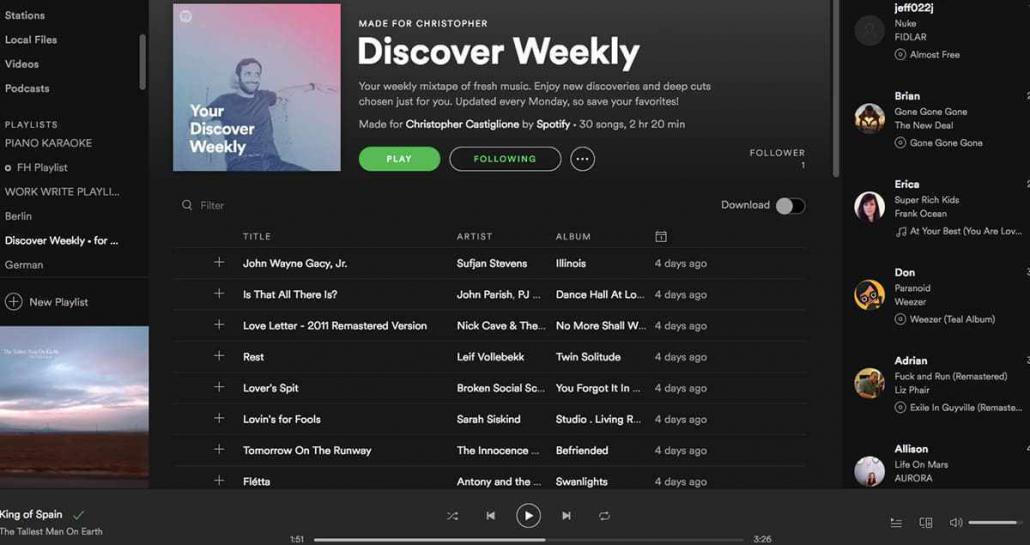The width and height of the screenshot is (1030, 545).
Task: Click the green PLAY button
Action: [x=399, y=159]
